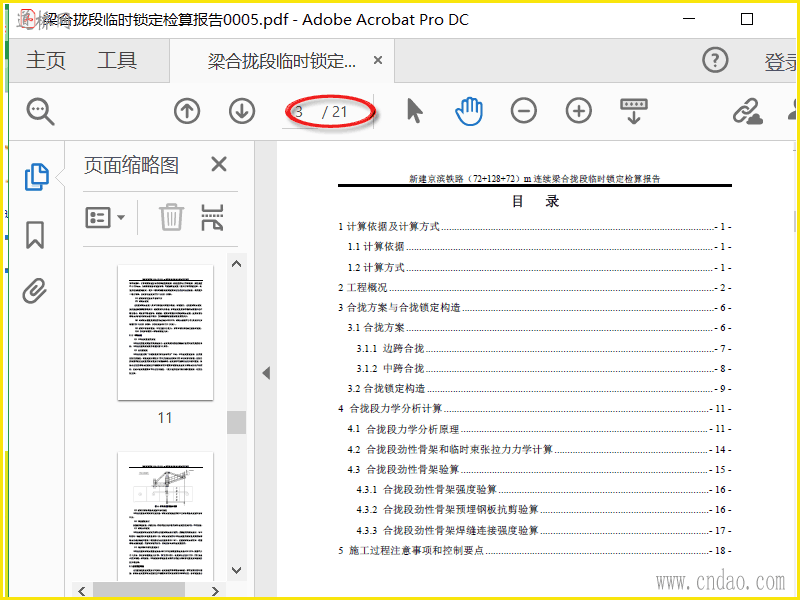Open the share link cloud icon

click(747, 111)
